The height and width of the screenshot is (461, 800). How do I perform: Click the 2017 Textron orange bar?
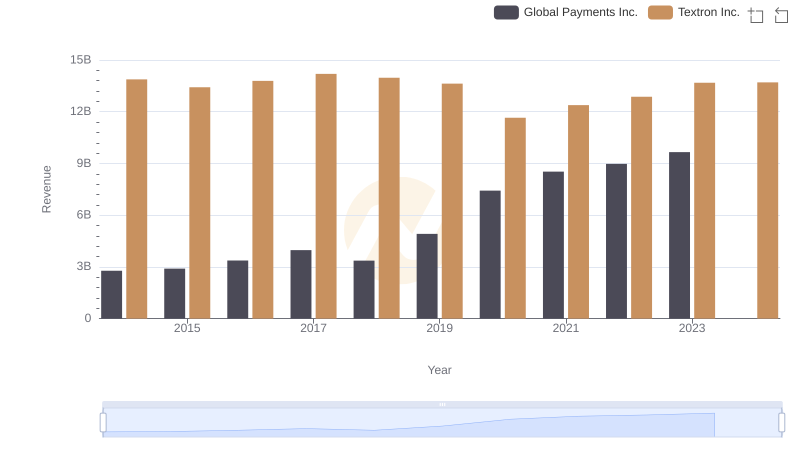tap(326, 196)
